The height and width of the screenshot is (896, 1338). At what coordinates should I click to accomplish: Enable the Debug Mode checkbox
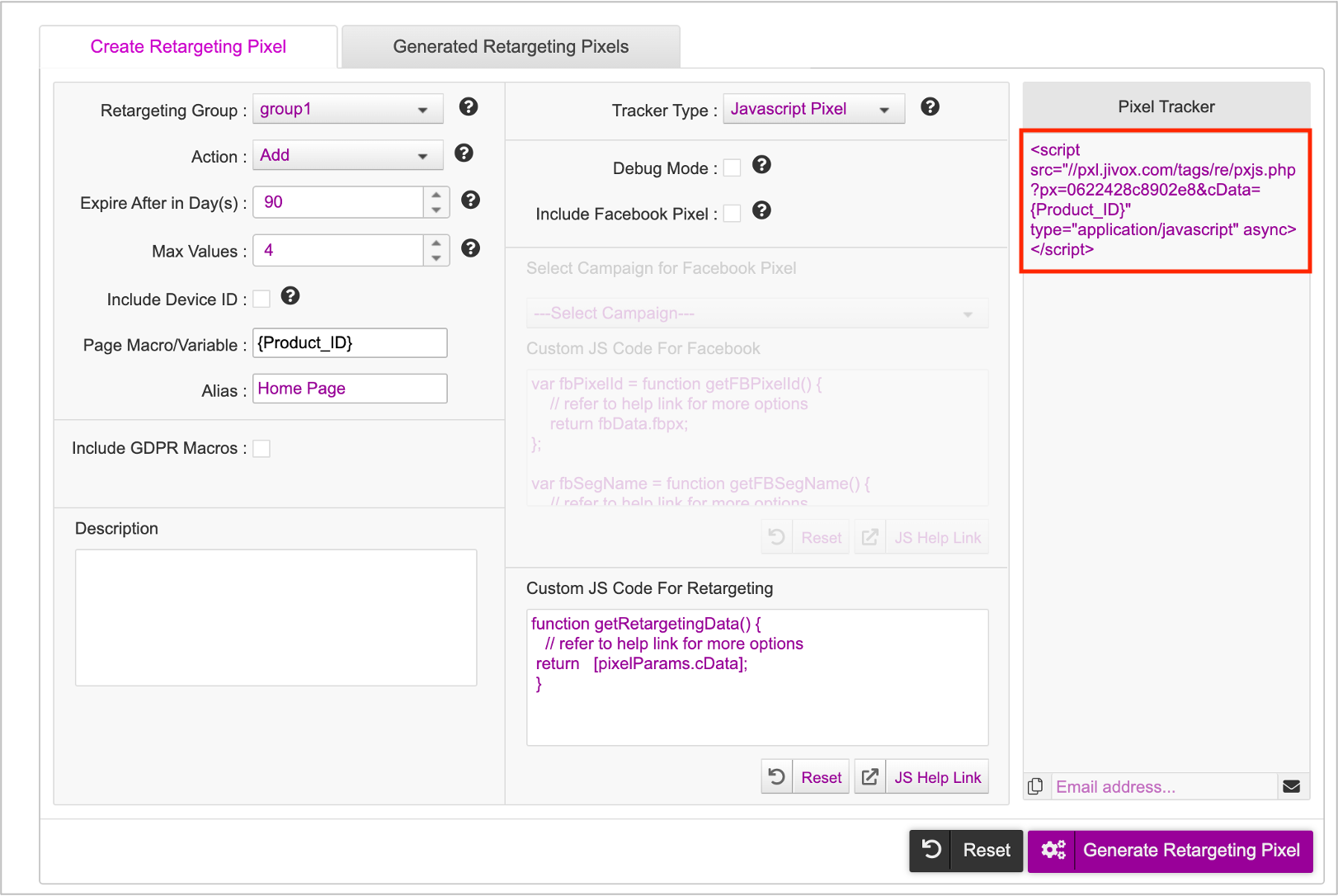click(732, 167)
